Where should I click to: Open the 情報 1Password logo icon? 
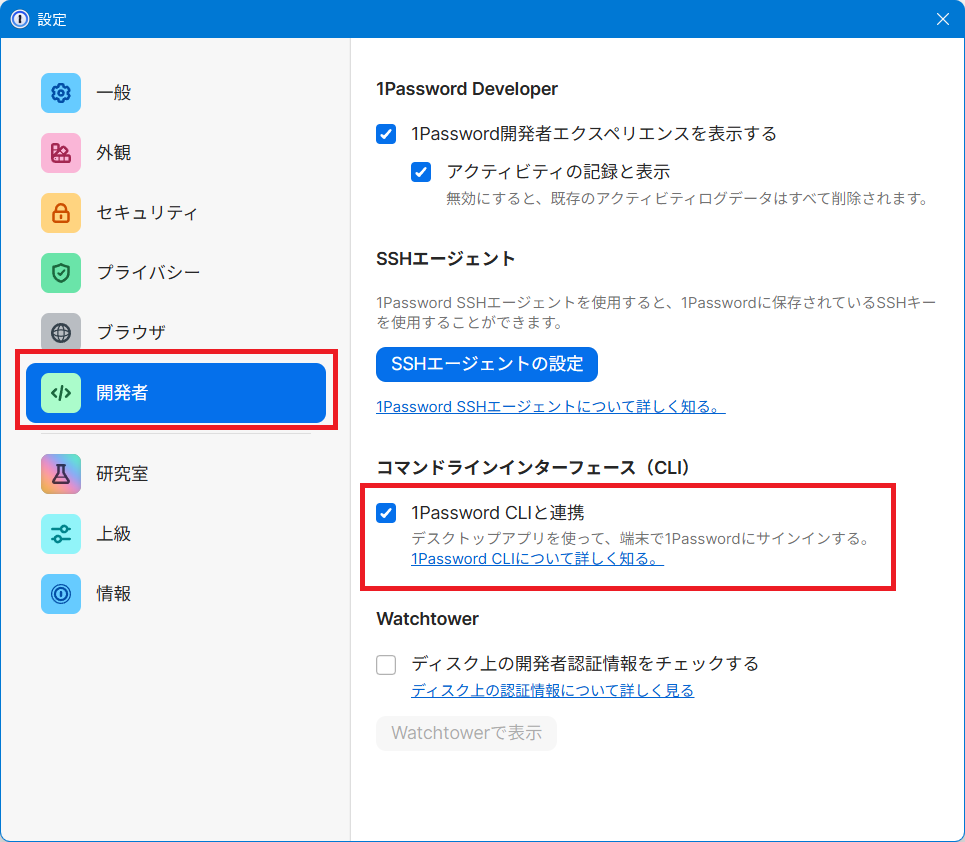click(x=61, y=594)
